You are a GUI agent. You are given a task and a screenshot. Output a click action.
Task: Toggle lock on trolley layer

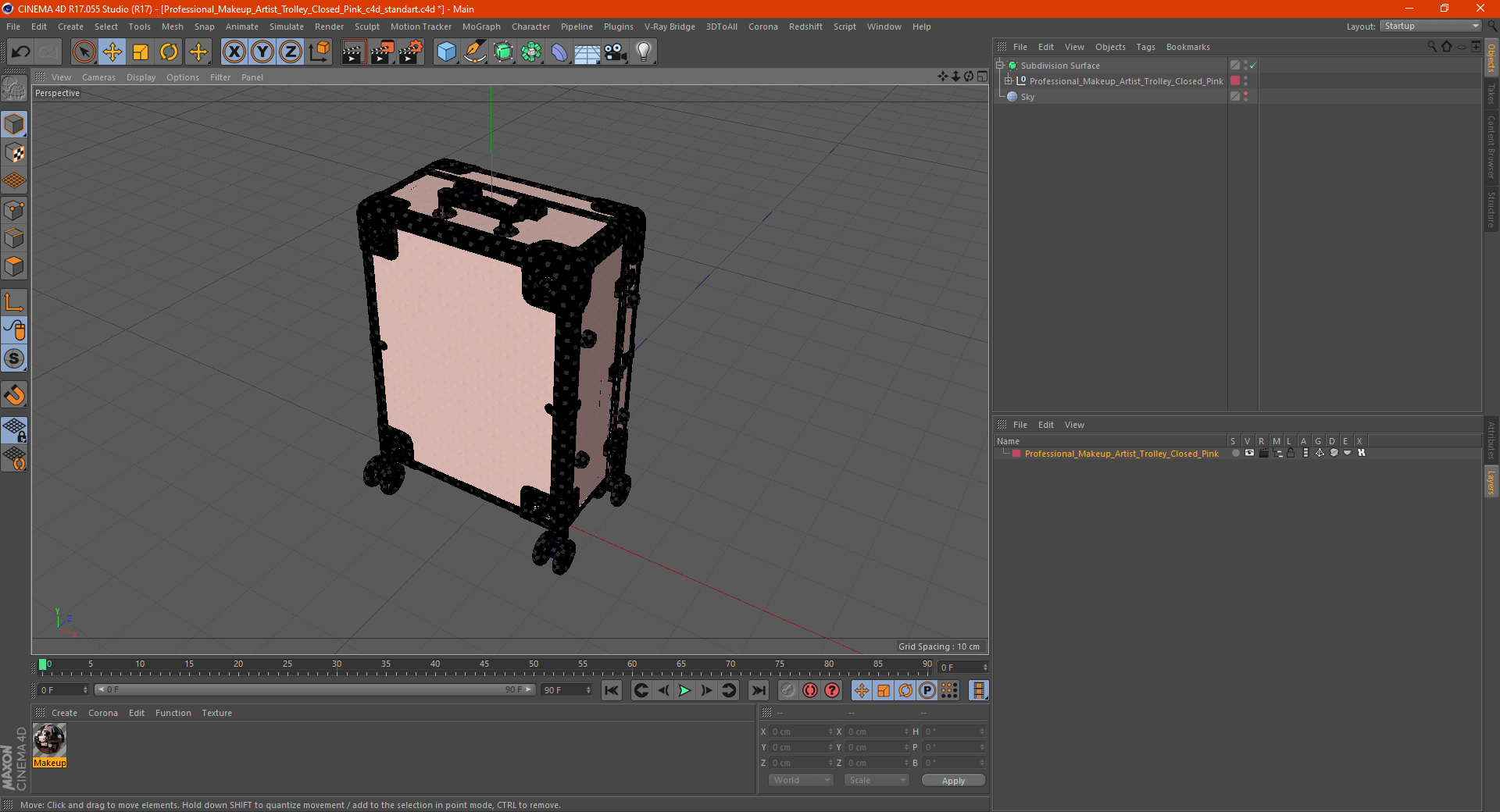[1291, 453]
